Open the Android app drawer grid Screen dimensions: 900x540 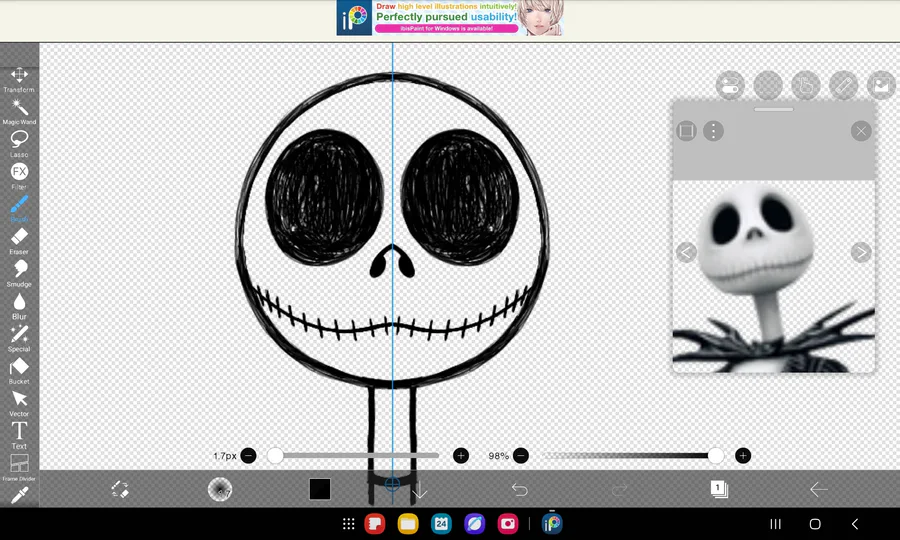coord(348,523)
